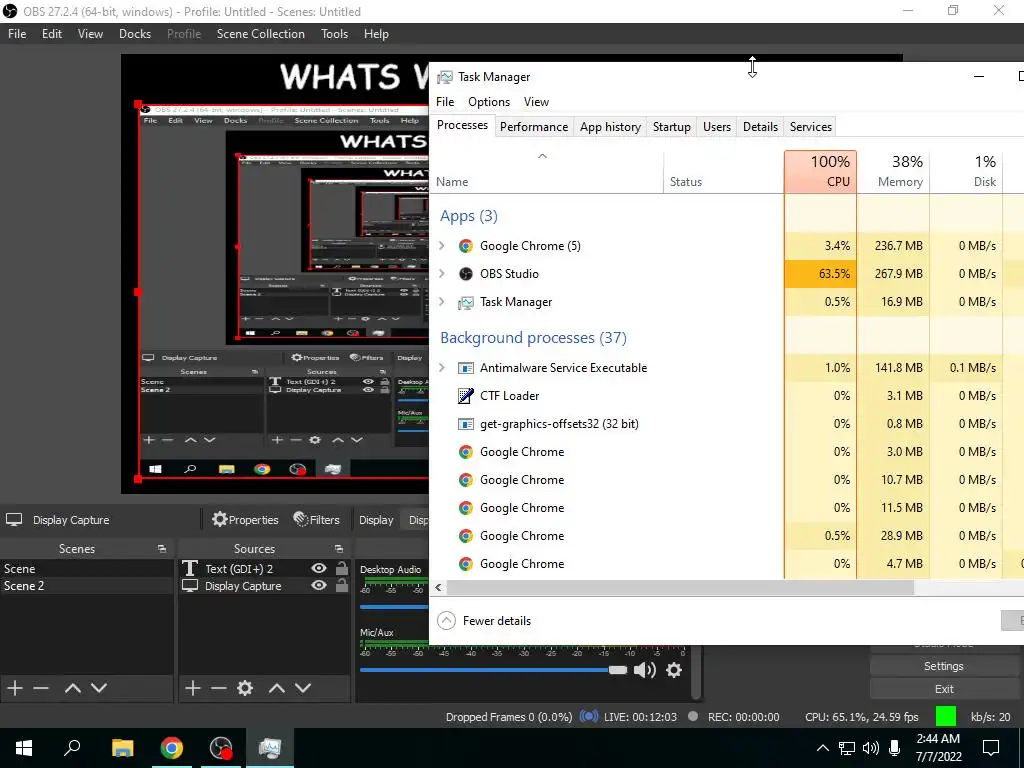The height and width of the screenshot is (768, 1024).
Task: Click the OBS Studio icon in Task Manager list
Action: click(x=466, y=274)
